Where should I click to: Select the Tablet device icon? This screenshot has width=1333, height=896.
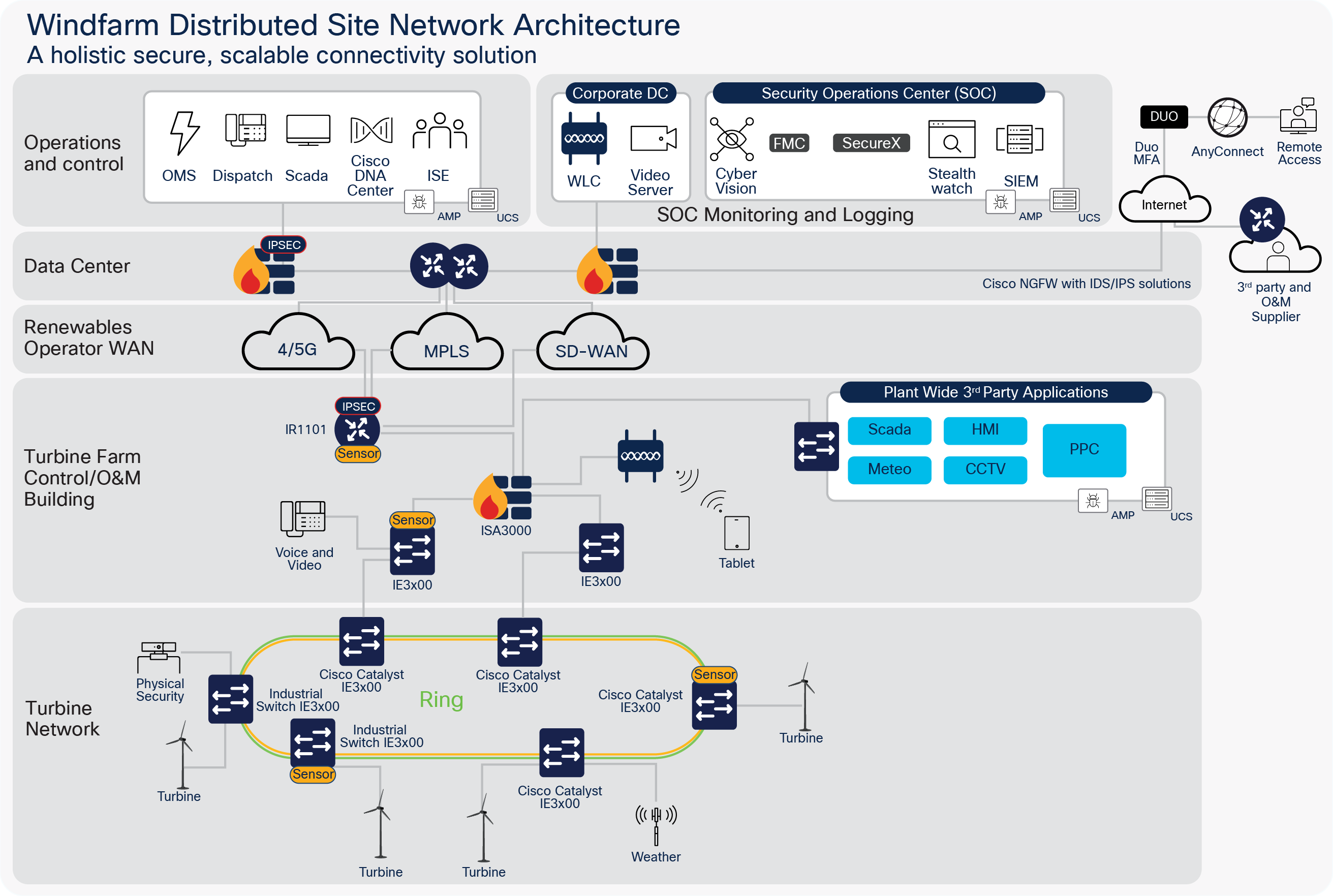[x=736, y=533]
